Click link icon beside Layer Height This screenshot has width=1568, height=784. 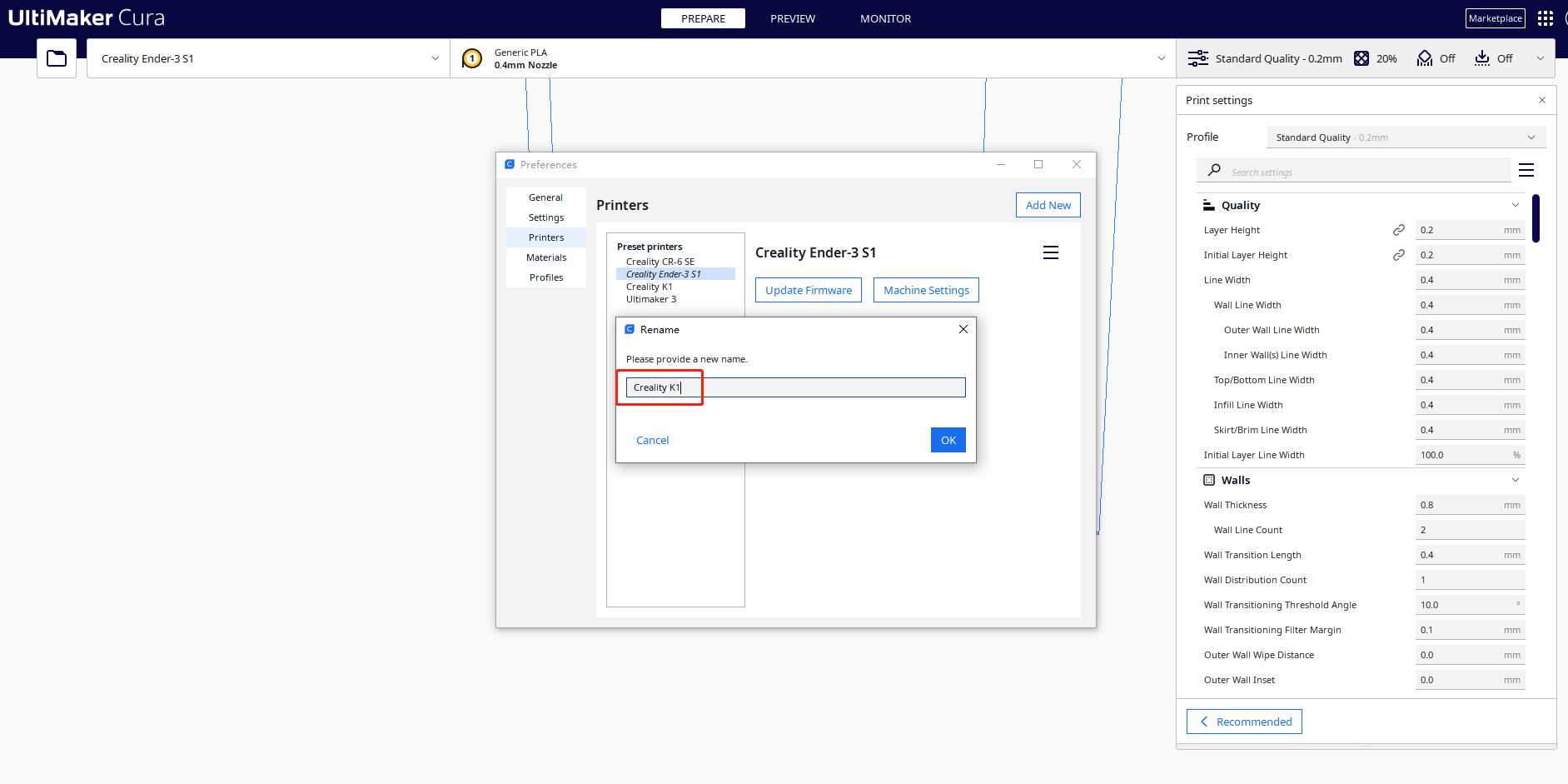pyautogui.click(x=1399, y=230)
